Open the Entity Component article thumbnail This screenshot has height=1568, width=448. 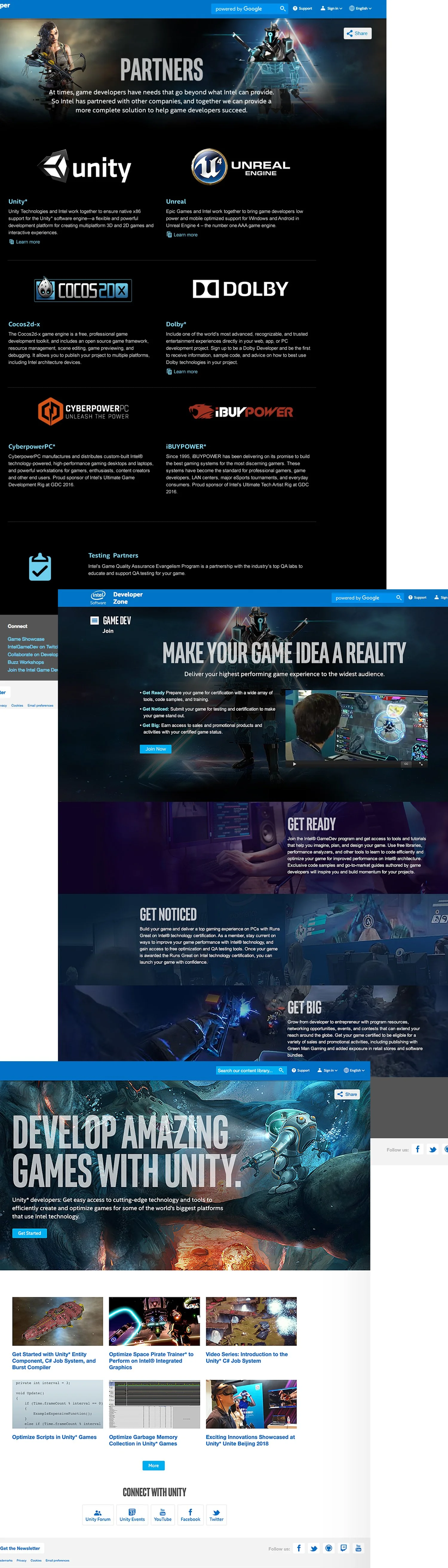(x=58, y=1321)
